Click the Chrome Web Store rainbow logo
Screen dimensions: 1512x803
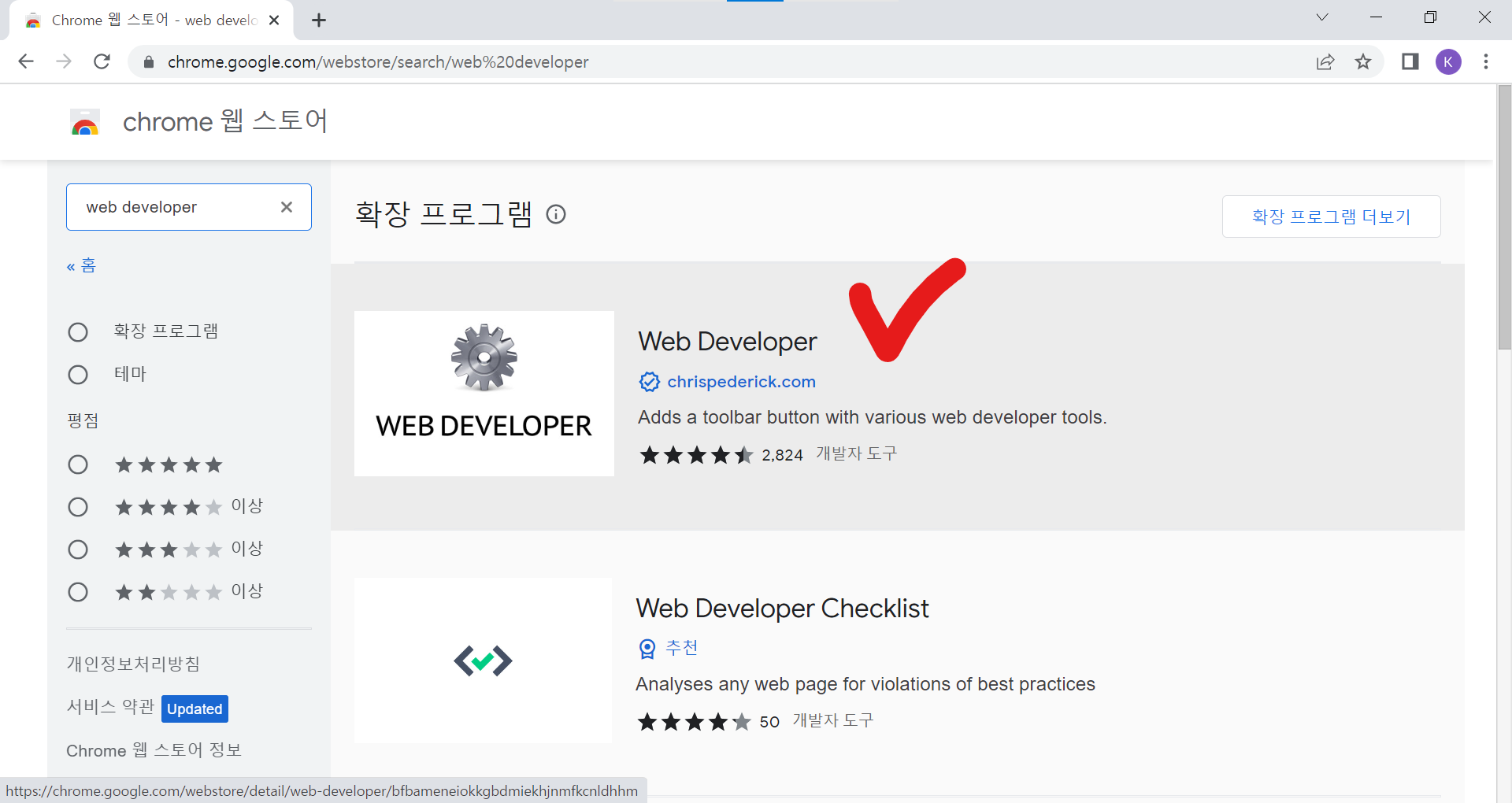85,122
